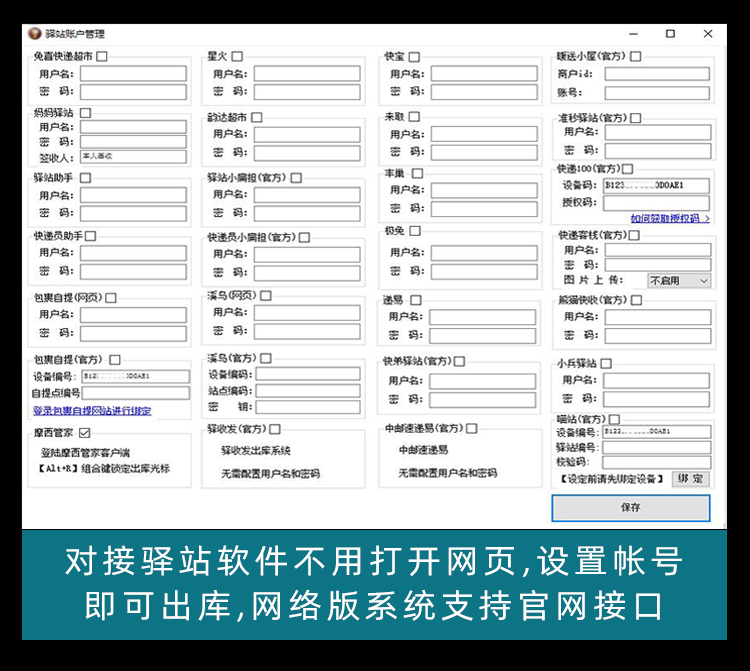Focus the 丰巢 用户名 field

pyautogui.click(x=484, y=190)
